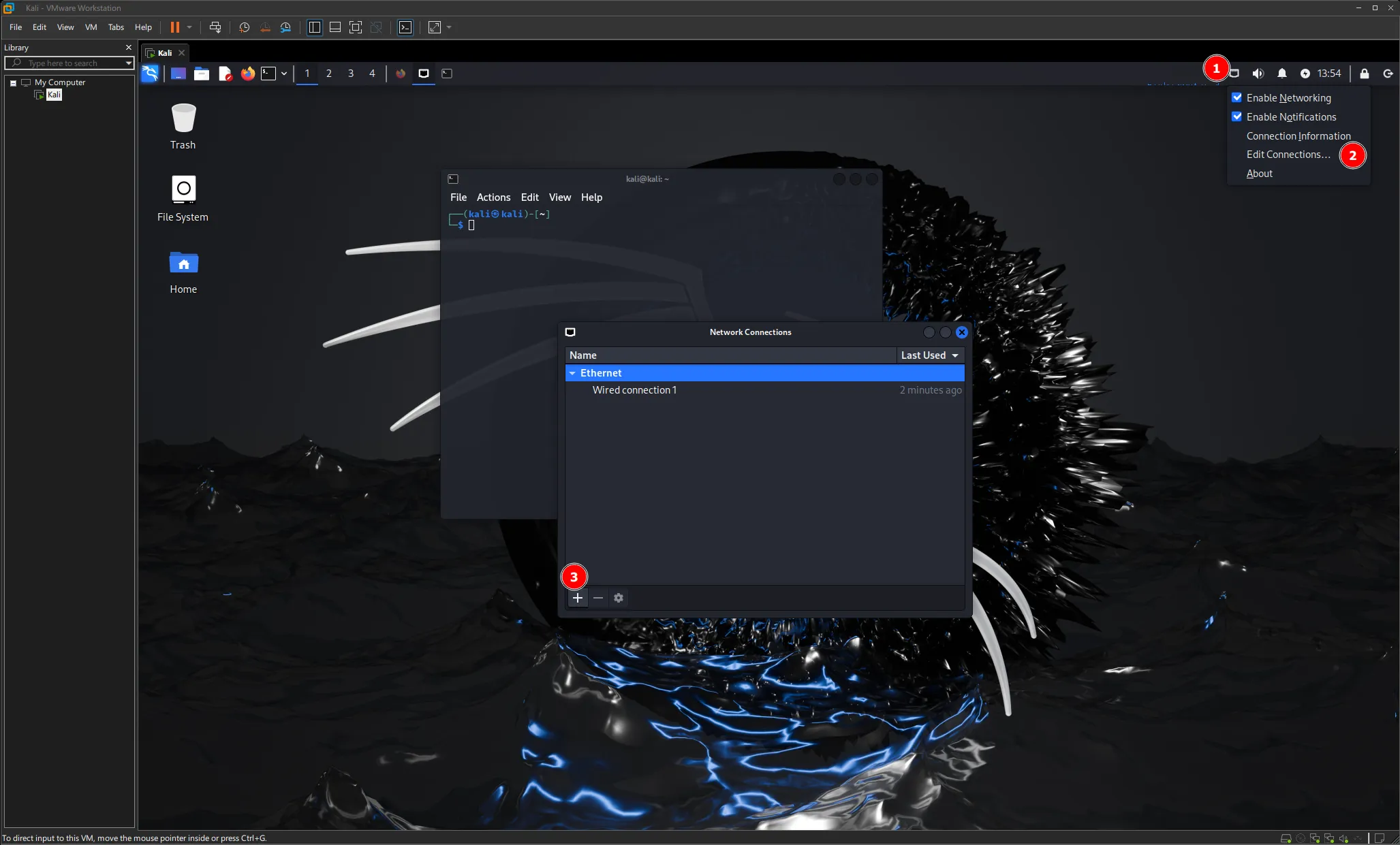Screen dimensions: 1400x845
Task: Click the notification bell icon
Action: click(x=1281, y=74)
